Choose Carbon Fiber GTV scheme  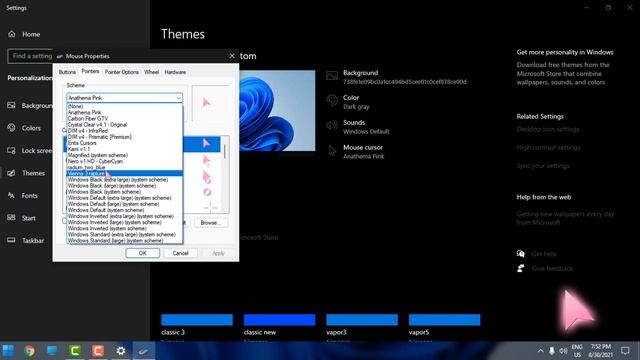tap(124, 118)
